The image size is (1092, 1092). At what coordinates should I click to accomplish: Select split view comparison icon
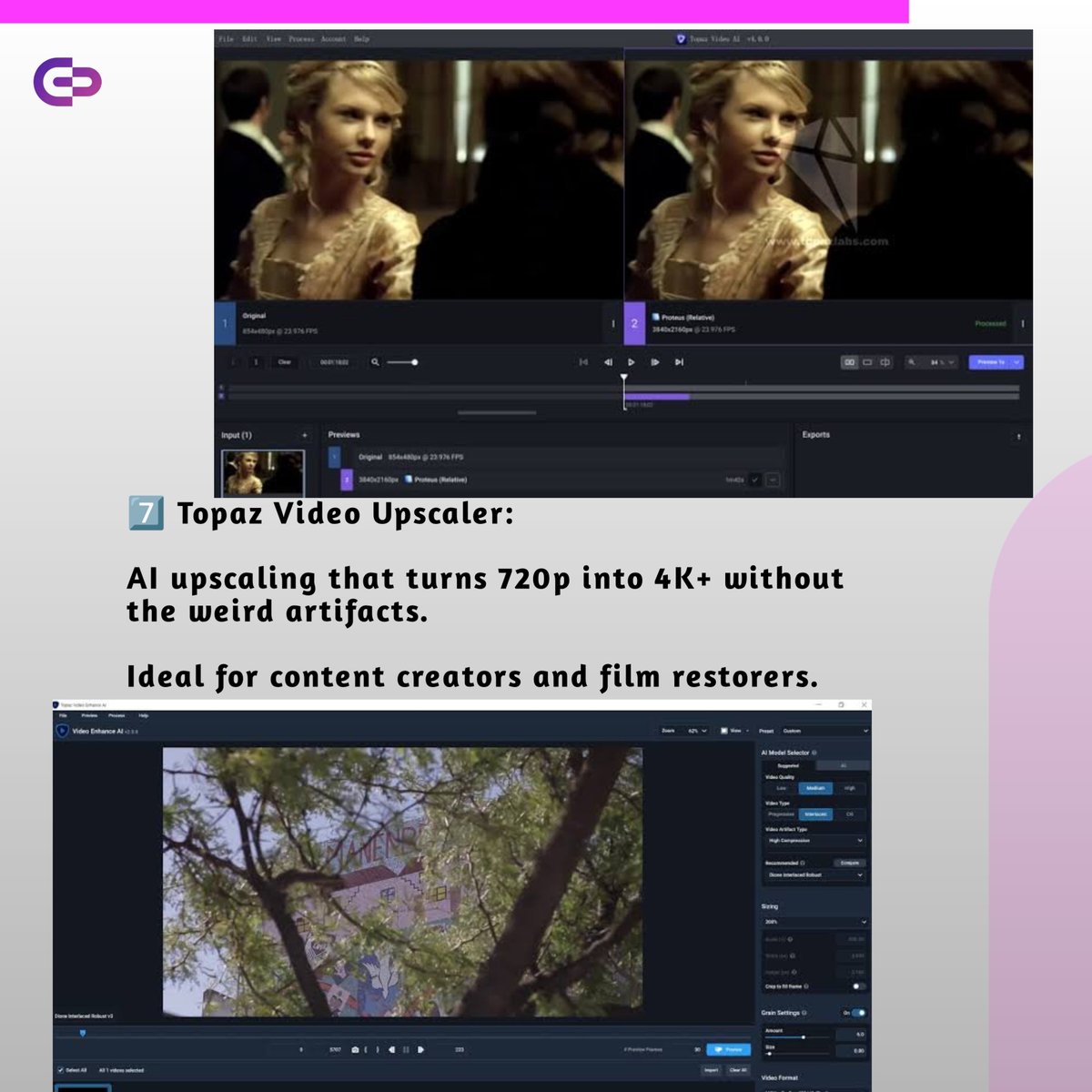(x=885, y=362)
